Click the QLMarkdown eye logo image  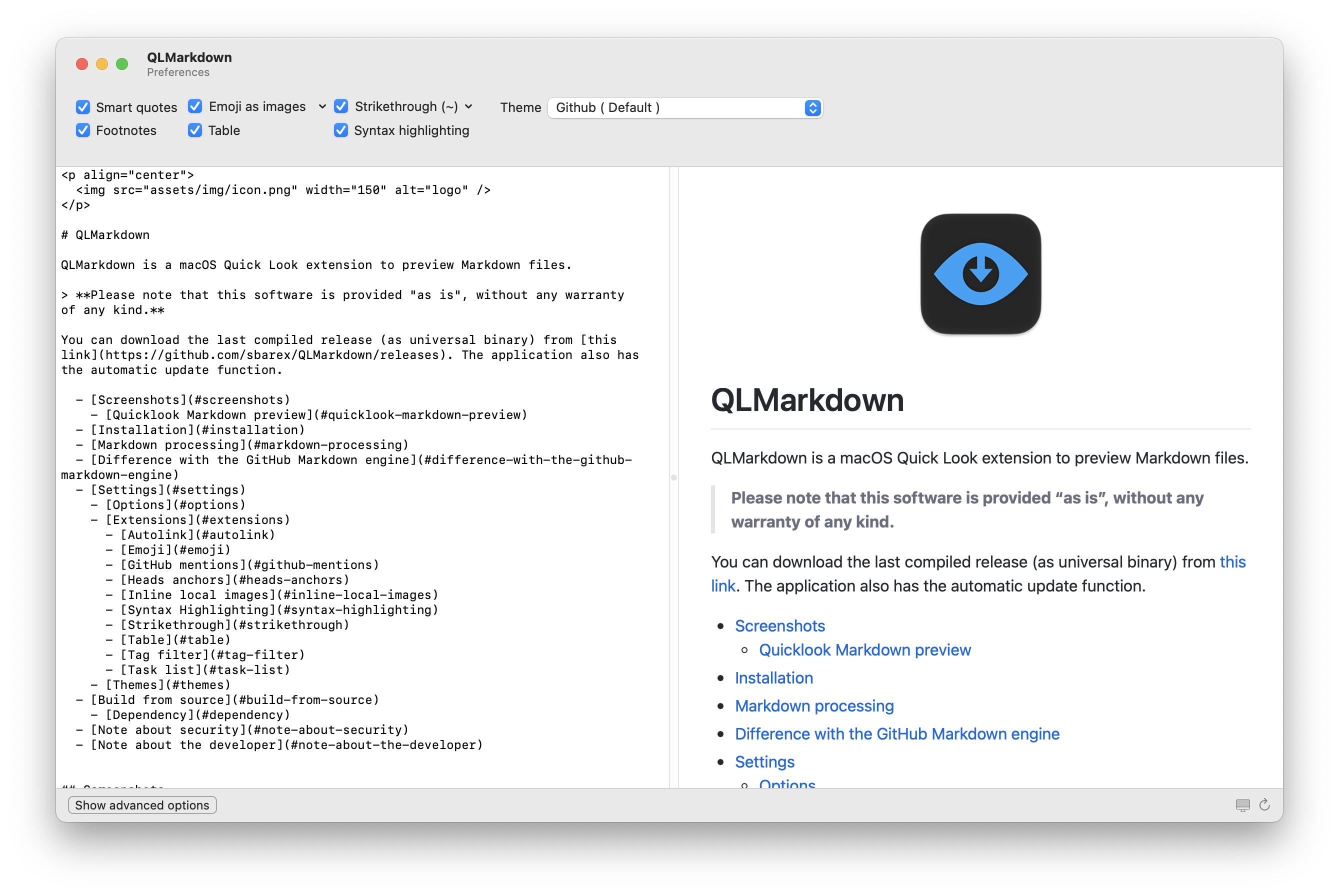(x=980, y=273)
